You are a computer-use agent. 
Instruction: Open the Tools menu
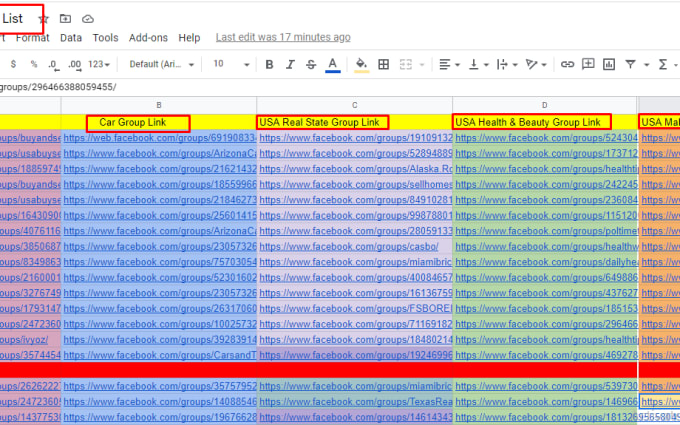click(x=105, y=38)
